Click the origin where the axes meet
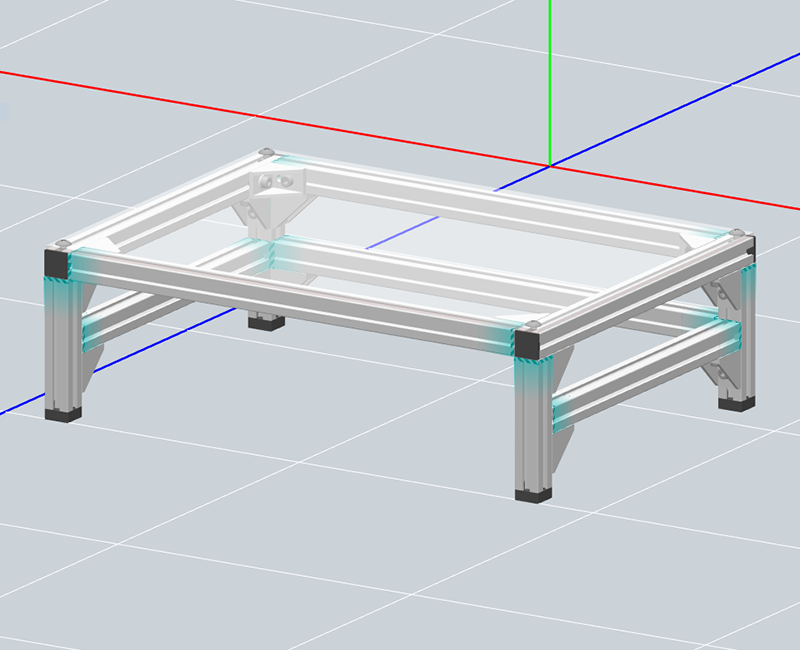800x650 pixels. coord(549,165)
